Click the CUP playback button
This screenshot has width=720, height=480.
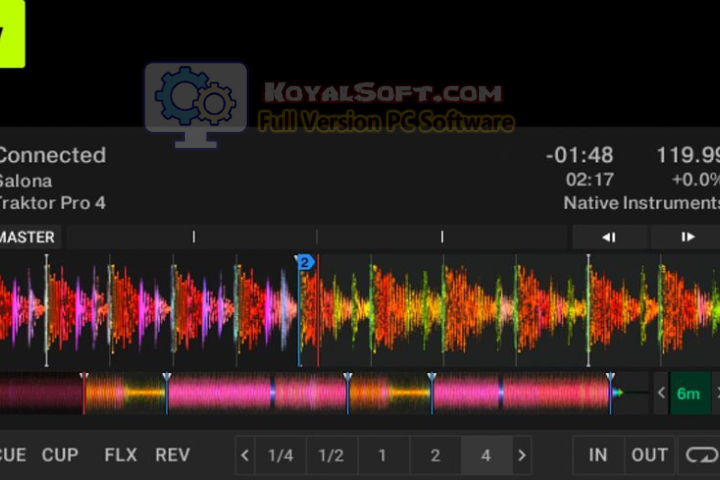(60, 455)
